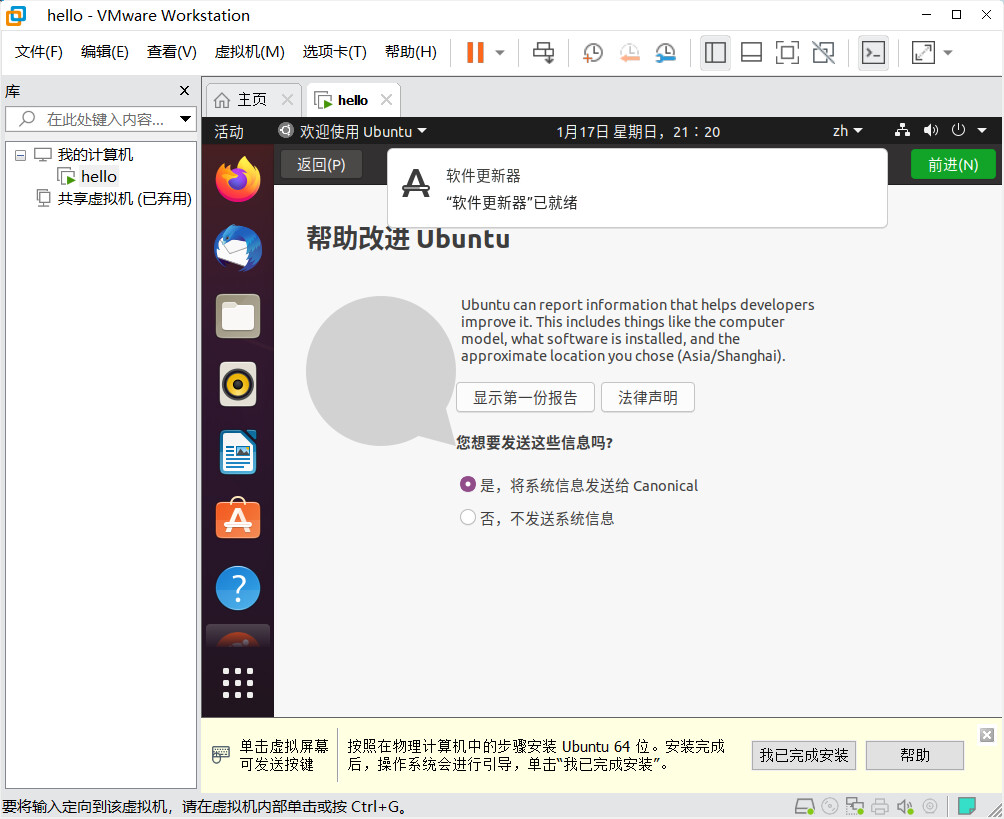1004x819 pixels.
Task: Click the VMware pause virtual machine icon
Action: tap(475, 53)
